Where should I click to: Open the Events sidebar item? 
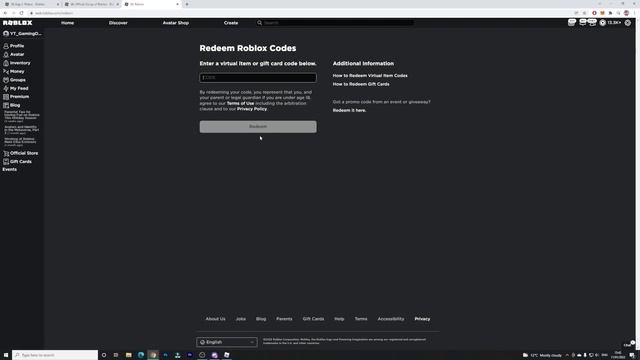10,169
